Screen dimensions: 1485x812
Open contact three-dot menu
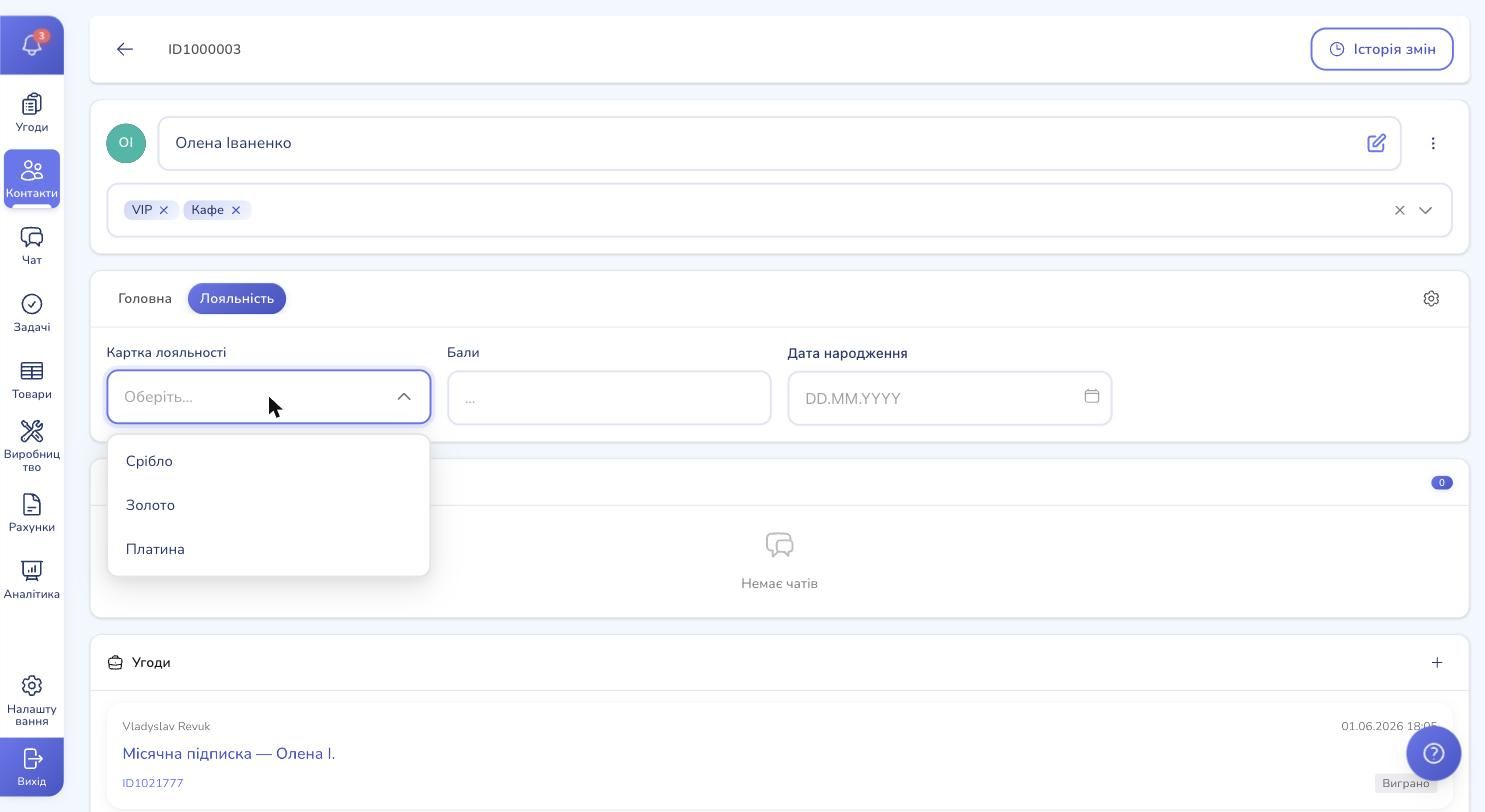(1433, 143)
